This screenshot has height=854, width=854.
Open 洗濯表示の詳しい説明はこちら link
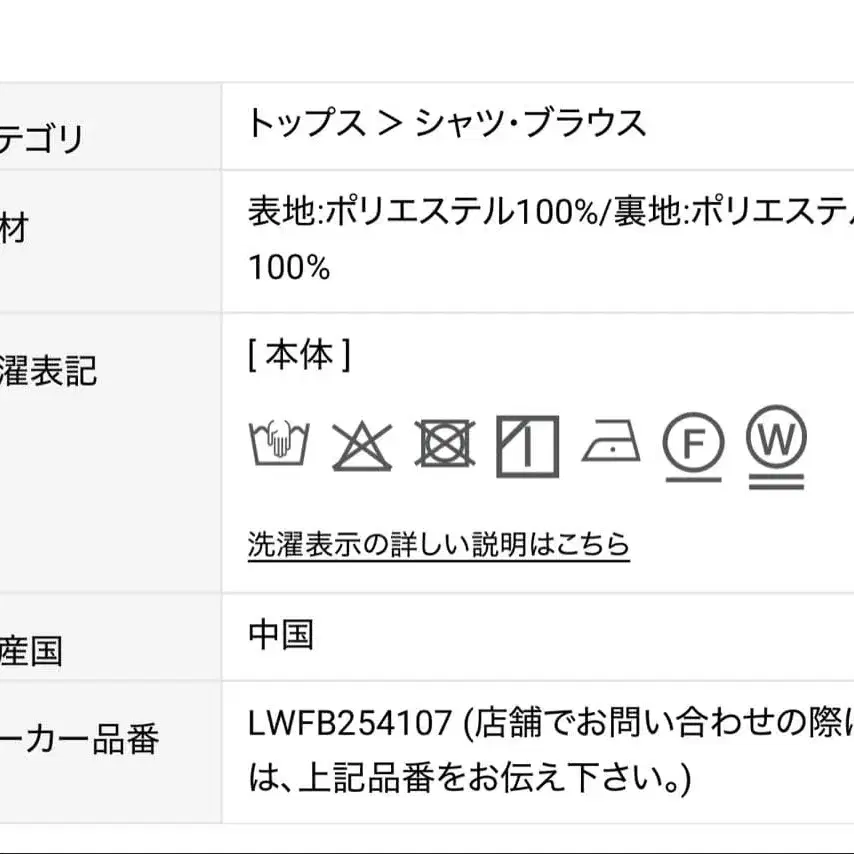[438, 544]
